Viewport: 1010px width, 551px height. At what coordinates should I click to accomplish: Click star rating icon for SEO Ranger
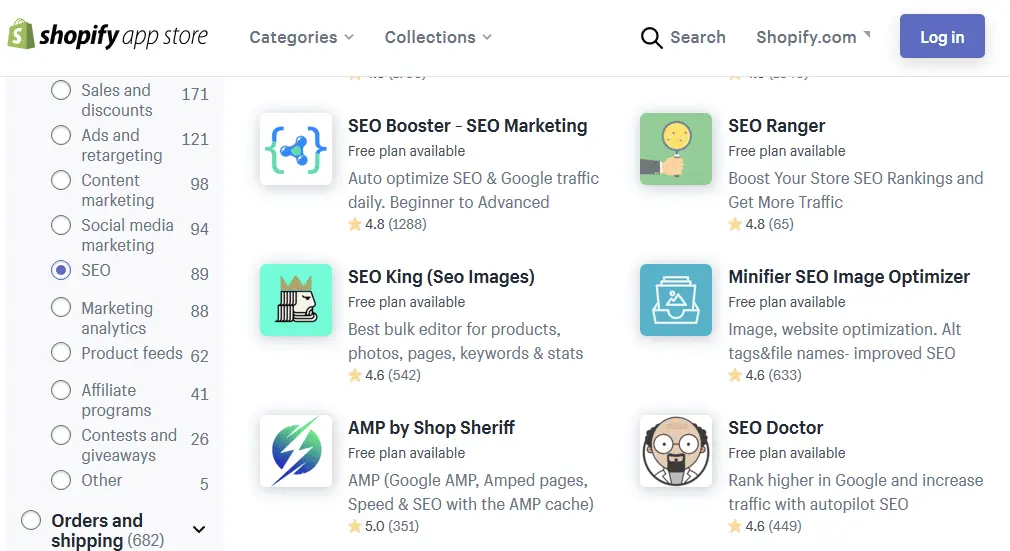(735, 224)
